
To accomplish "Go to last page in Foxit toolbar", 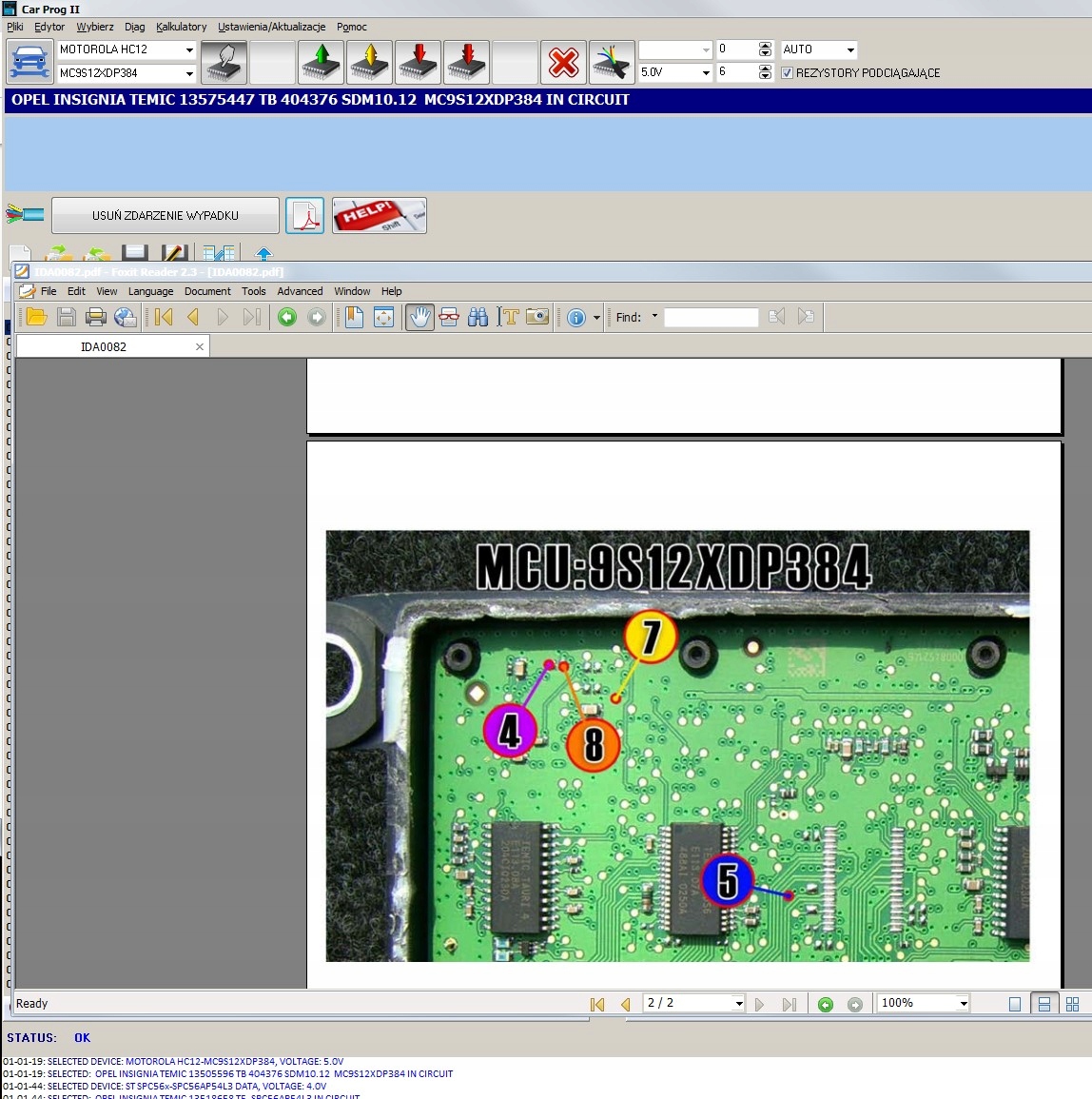I will coord(252,318).
